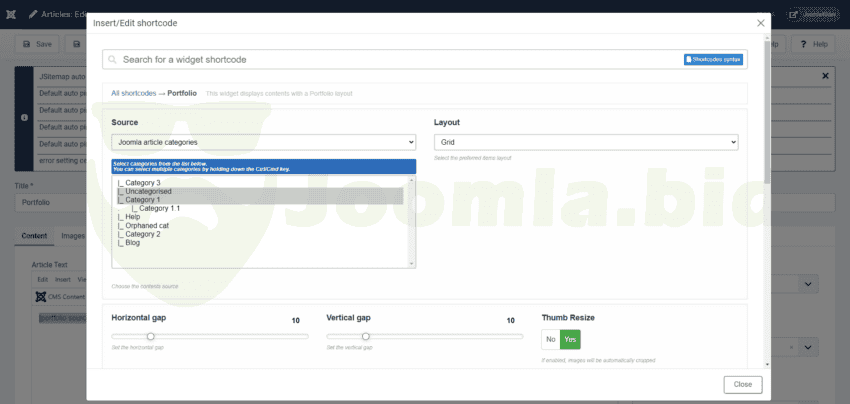Click the Close button
Viewport: 850px width, 404px height.
coord(742,384)
